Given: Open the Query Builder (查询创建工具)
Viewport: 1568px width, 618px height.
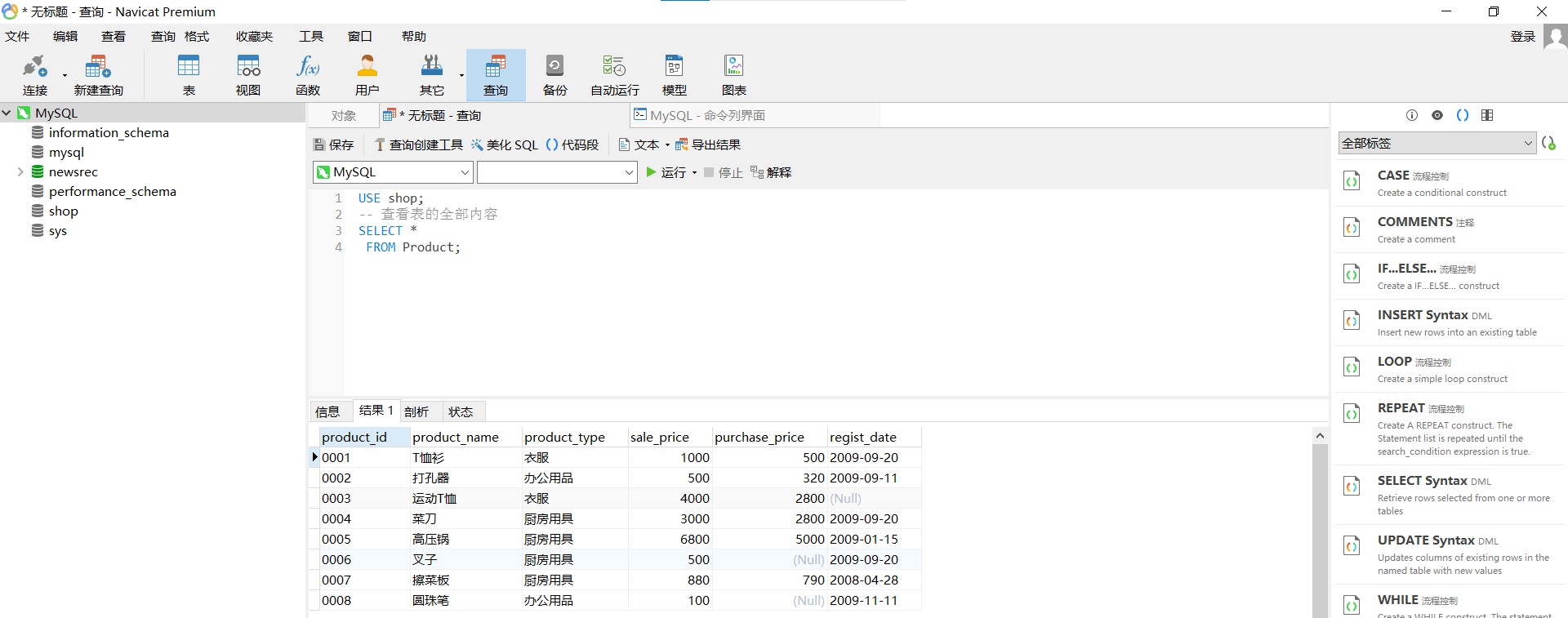Looking at the screenshot, I should tap(418, 144).
